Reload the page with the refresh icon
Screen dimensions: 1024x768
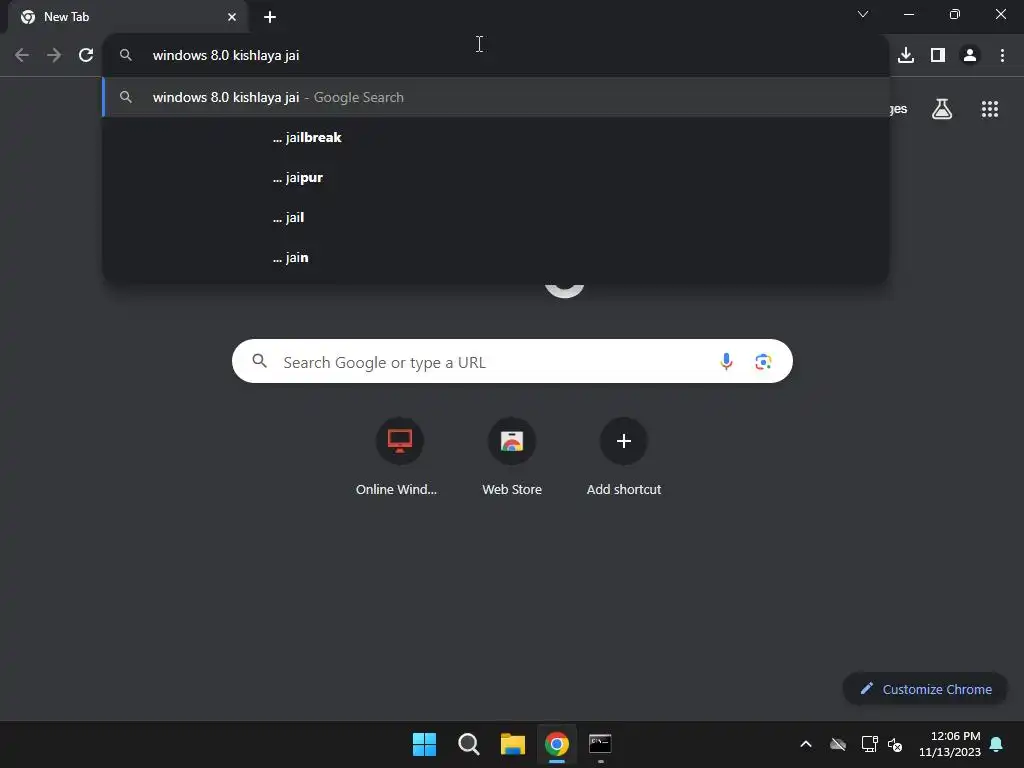[x=86, y=56]
